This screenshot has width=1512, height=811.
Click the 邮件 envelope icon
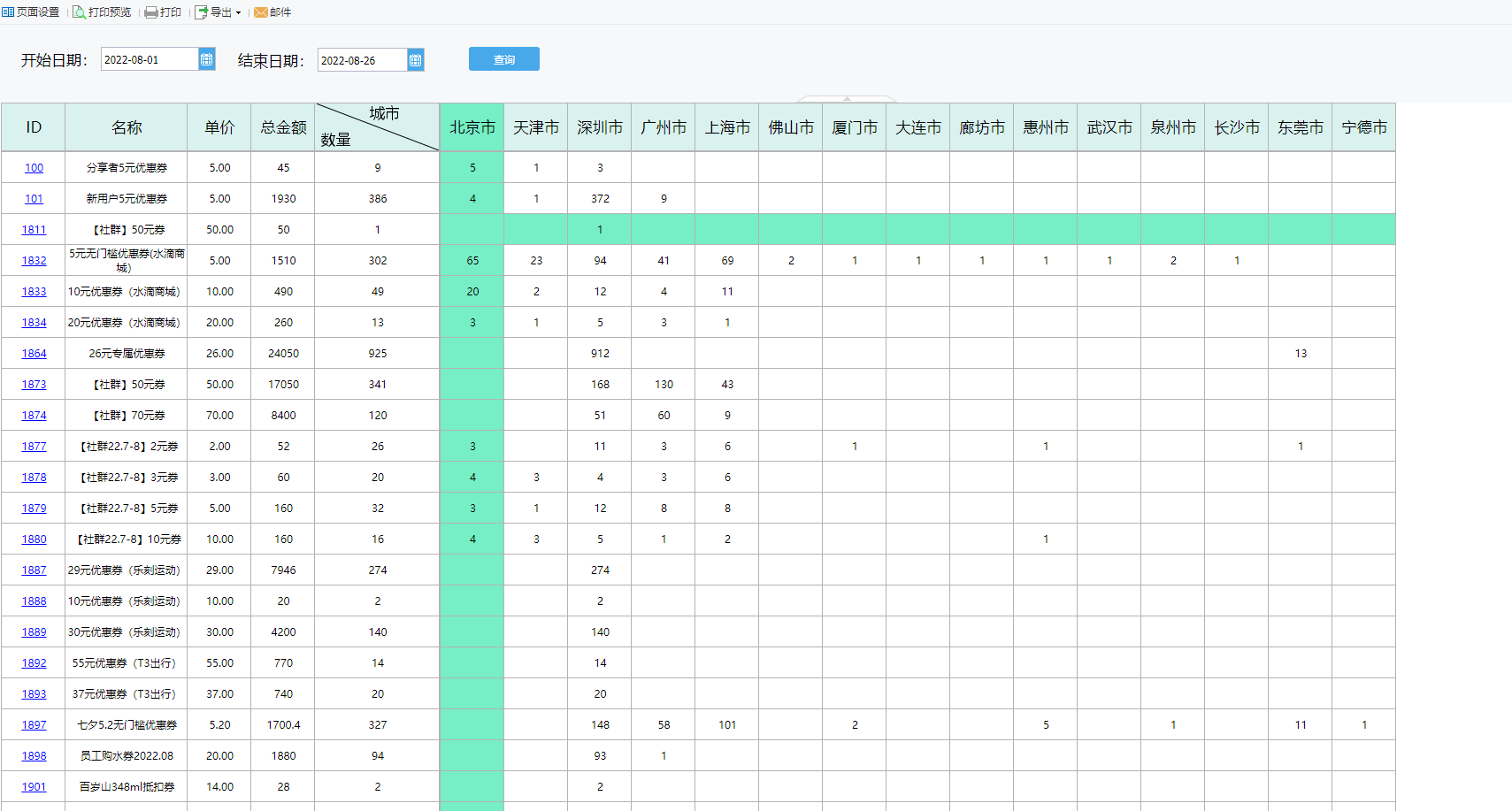(261, 12)
